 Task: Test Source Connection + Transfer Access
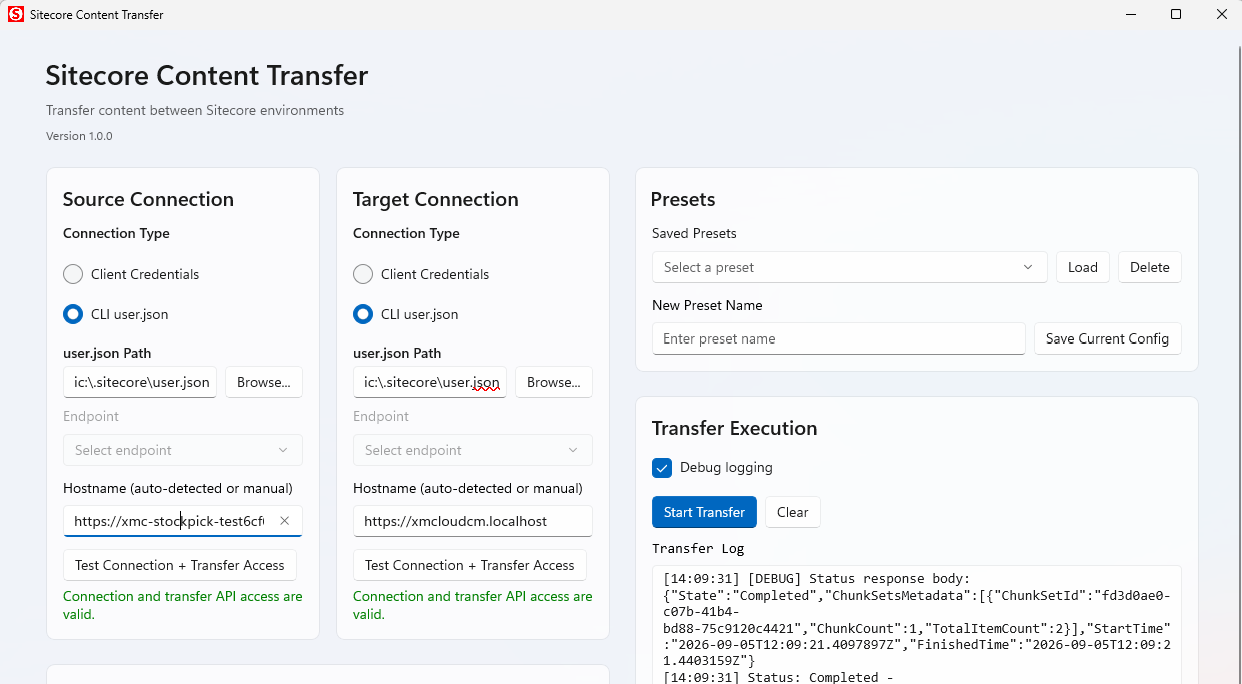pyautogui.click(x=180, y=565)
